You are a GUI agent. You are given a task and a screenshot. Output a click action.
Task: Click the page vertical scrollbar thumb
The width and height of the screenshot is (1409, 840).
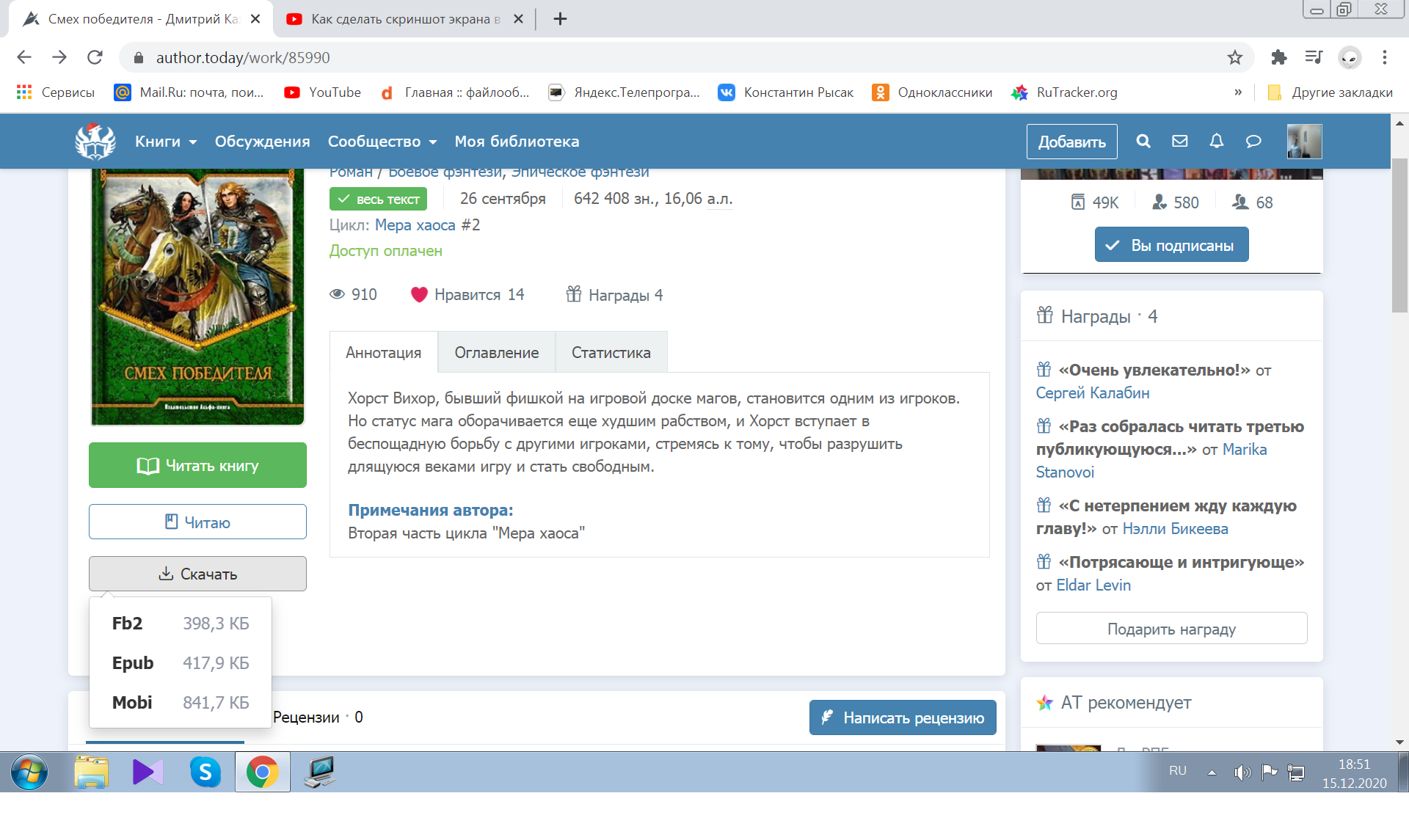[x=1399, y=235]
